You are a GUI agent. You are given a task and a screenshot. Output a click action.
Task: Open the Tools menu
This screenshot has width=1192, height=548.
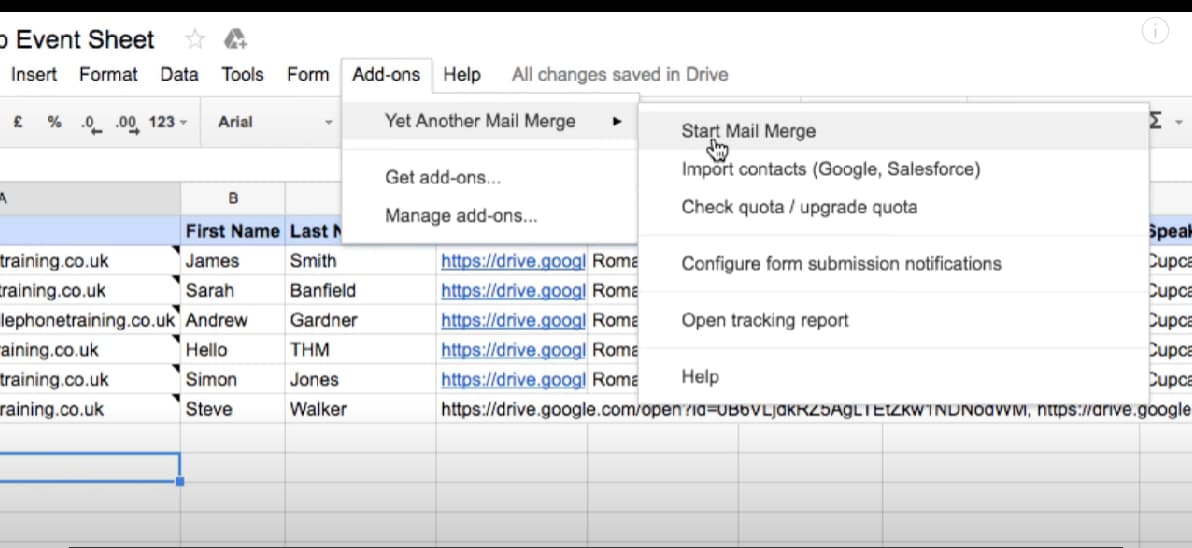point(243,74)
